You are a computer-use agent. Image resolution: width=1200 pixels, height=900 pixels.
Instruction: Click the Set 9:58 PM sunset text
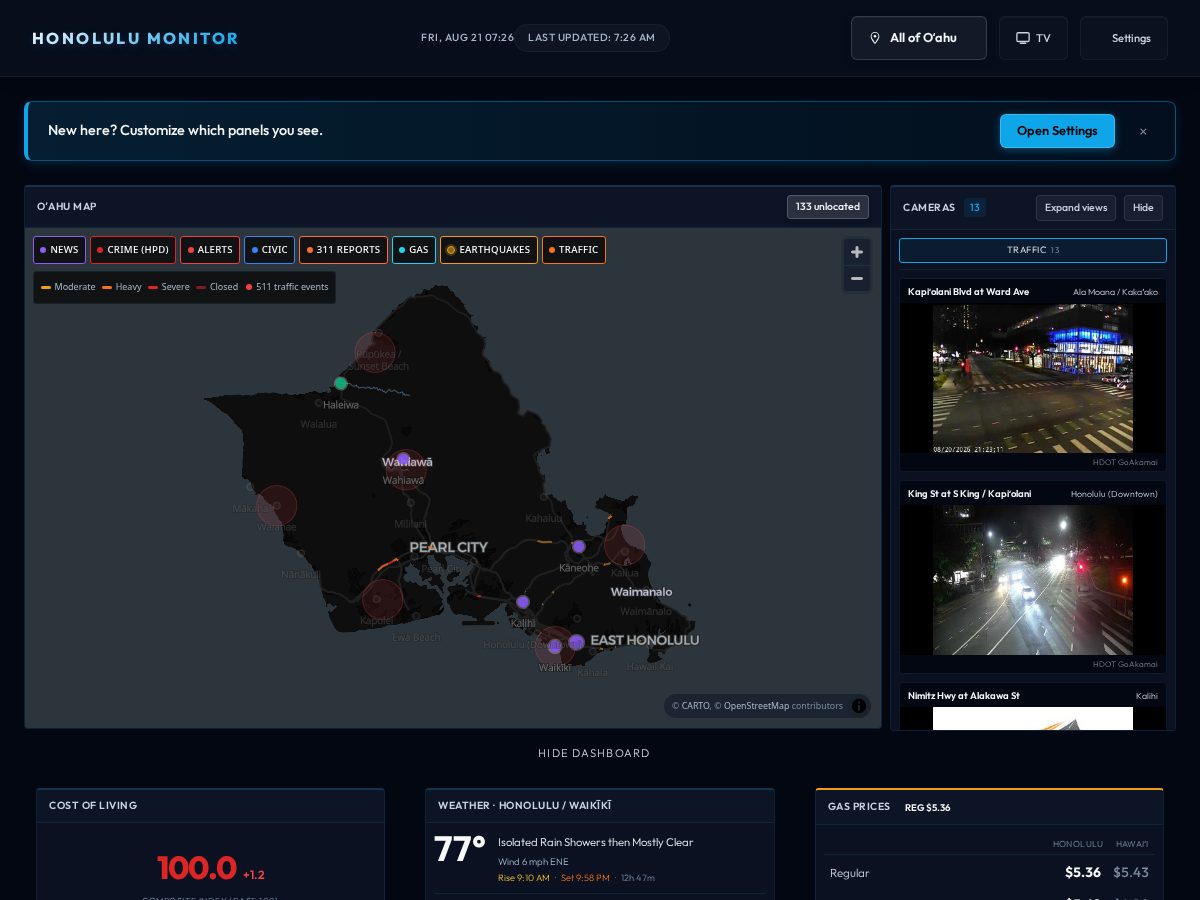[585, 878]
